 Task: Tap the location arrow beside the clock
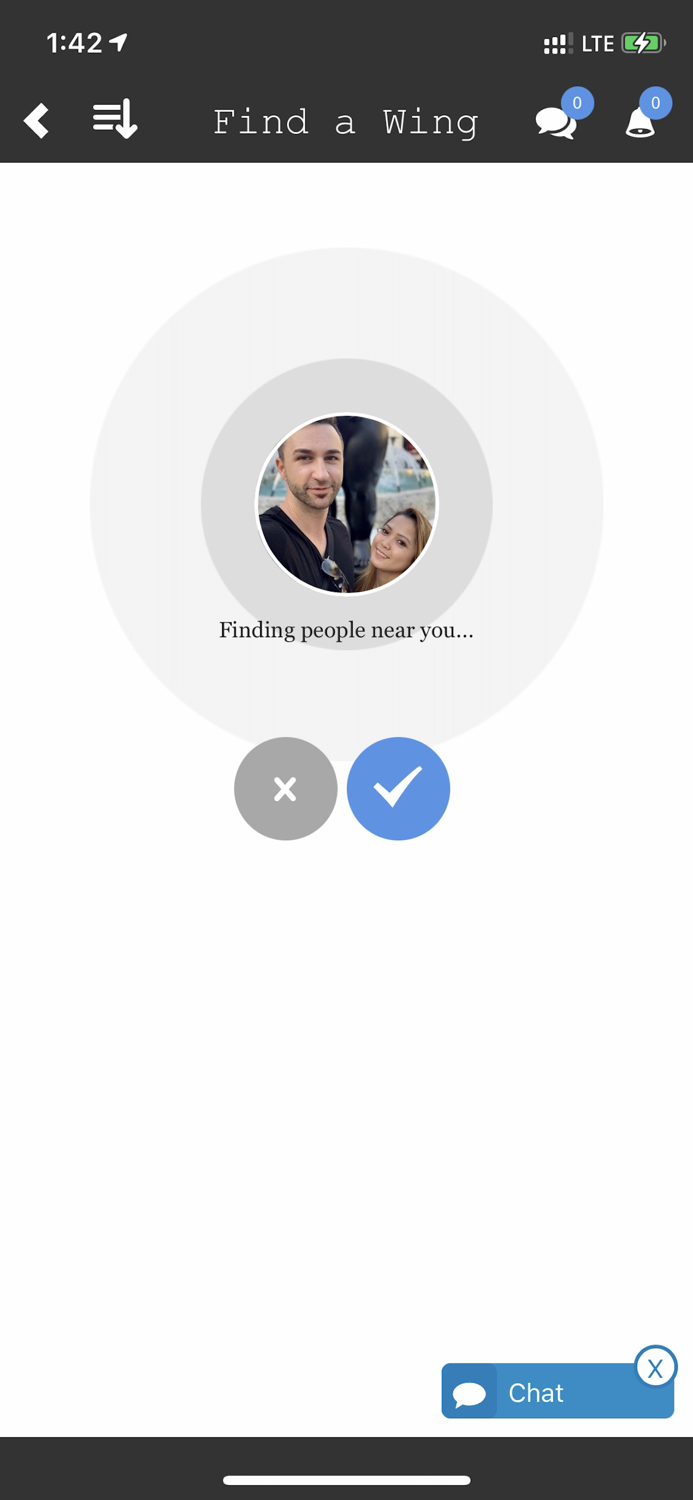pos(119,42)
